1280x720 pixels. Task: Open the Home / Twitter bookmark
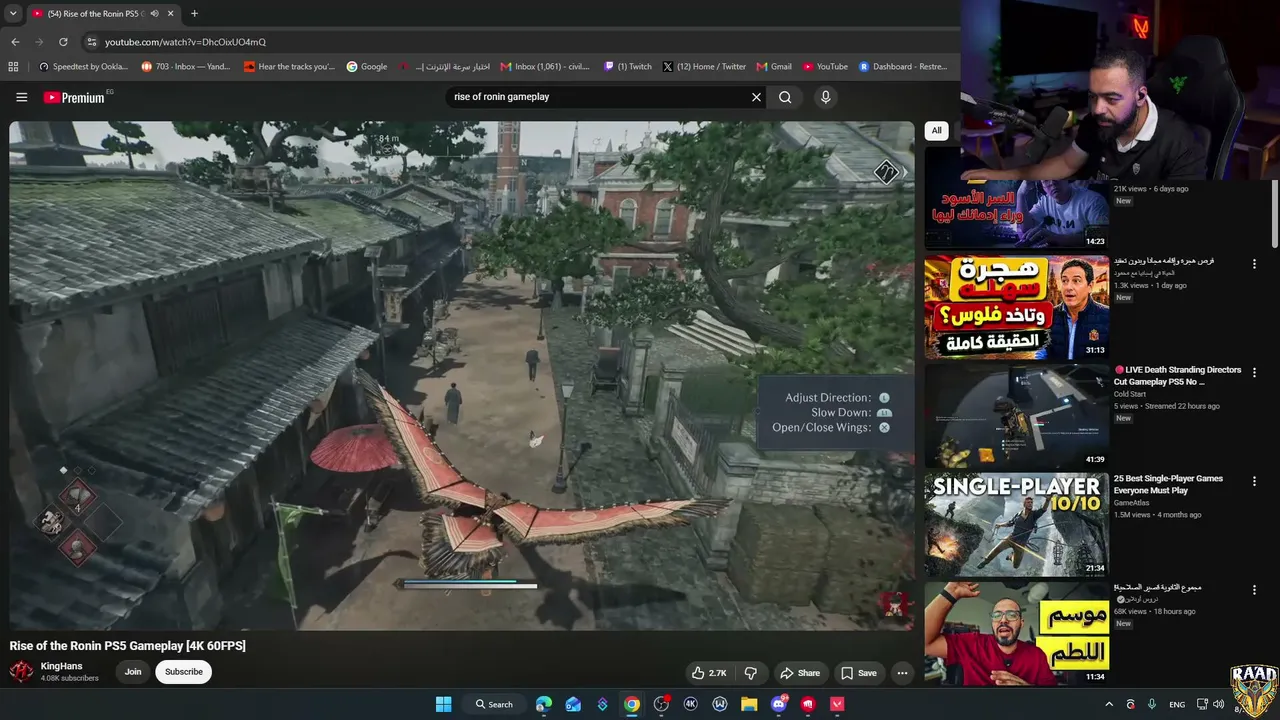tap(704, 67)
